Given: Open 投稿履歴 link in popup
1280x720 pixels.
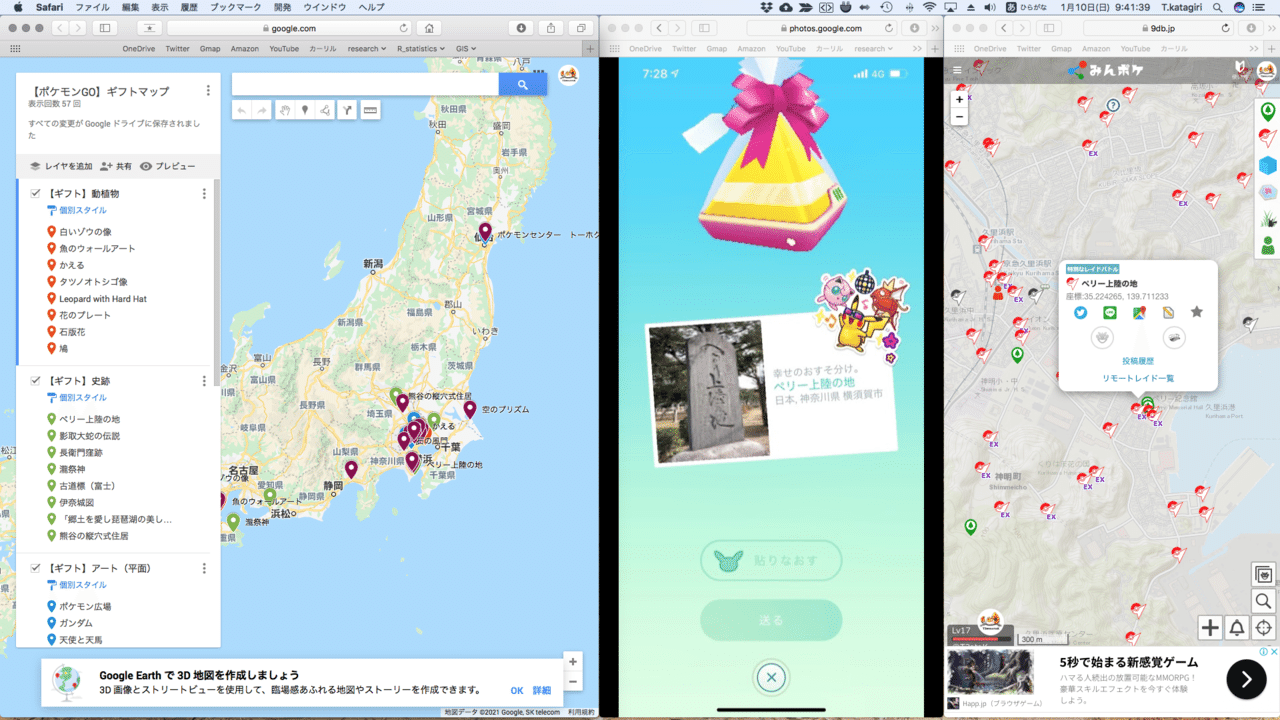Looking at the screenshot, I should click(x=1138, y=361).
